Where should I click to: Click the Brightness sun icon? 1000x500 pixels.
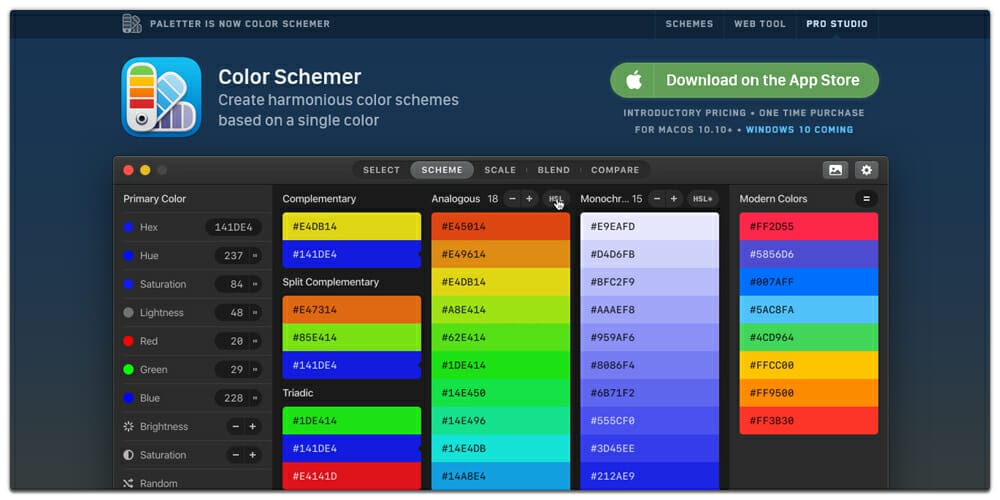tap(128, 427)
